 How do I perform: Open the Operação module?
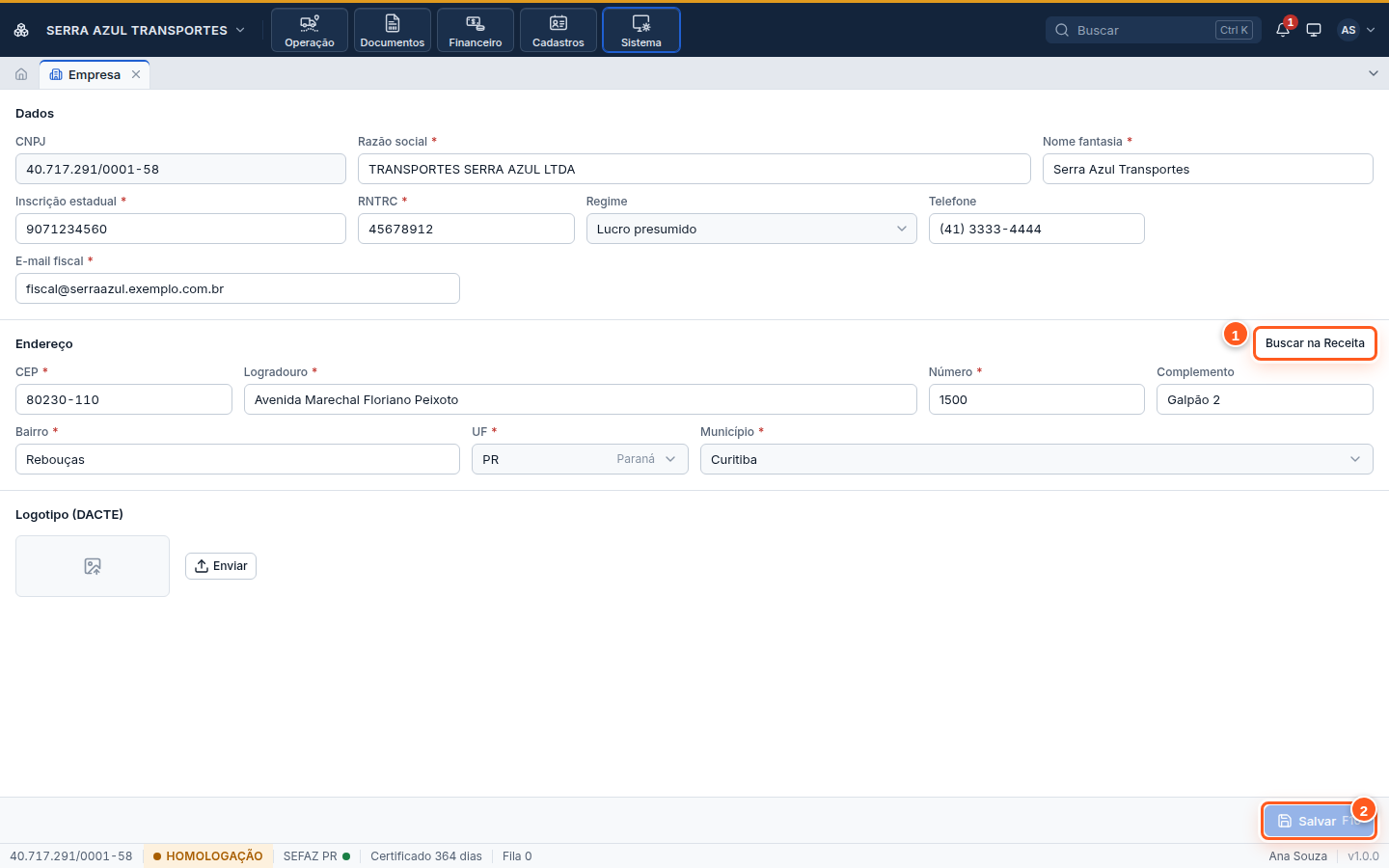[x=310, y=30]
